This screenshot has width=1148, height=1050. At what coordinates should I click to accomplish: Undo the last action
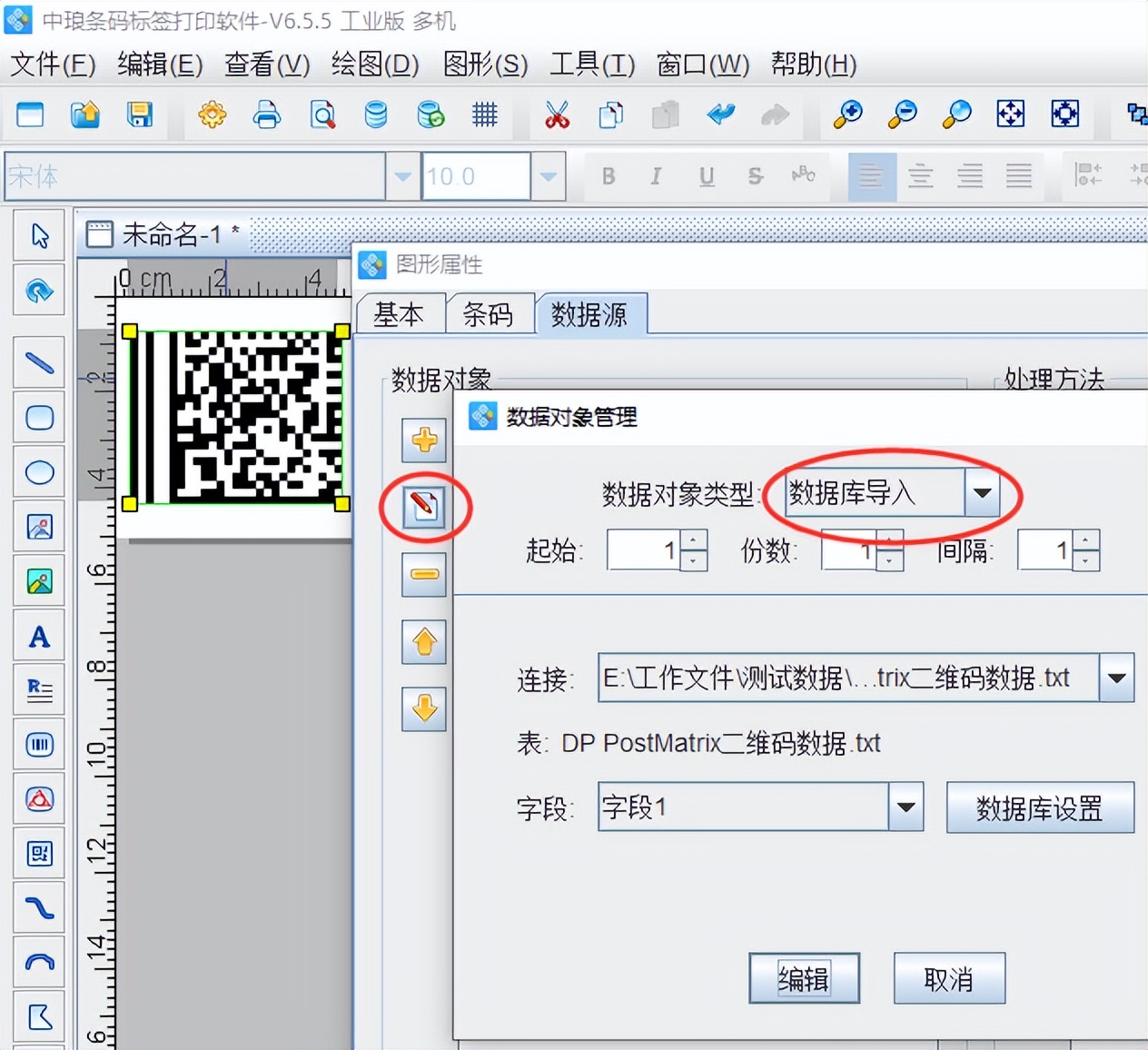pos(721,114)
